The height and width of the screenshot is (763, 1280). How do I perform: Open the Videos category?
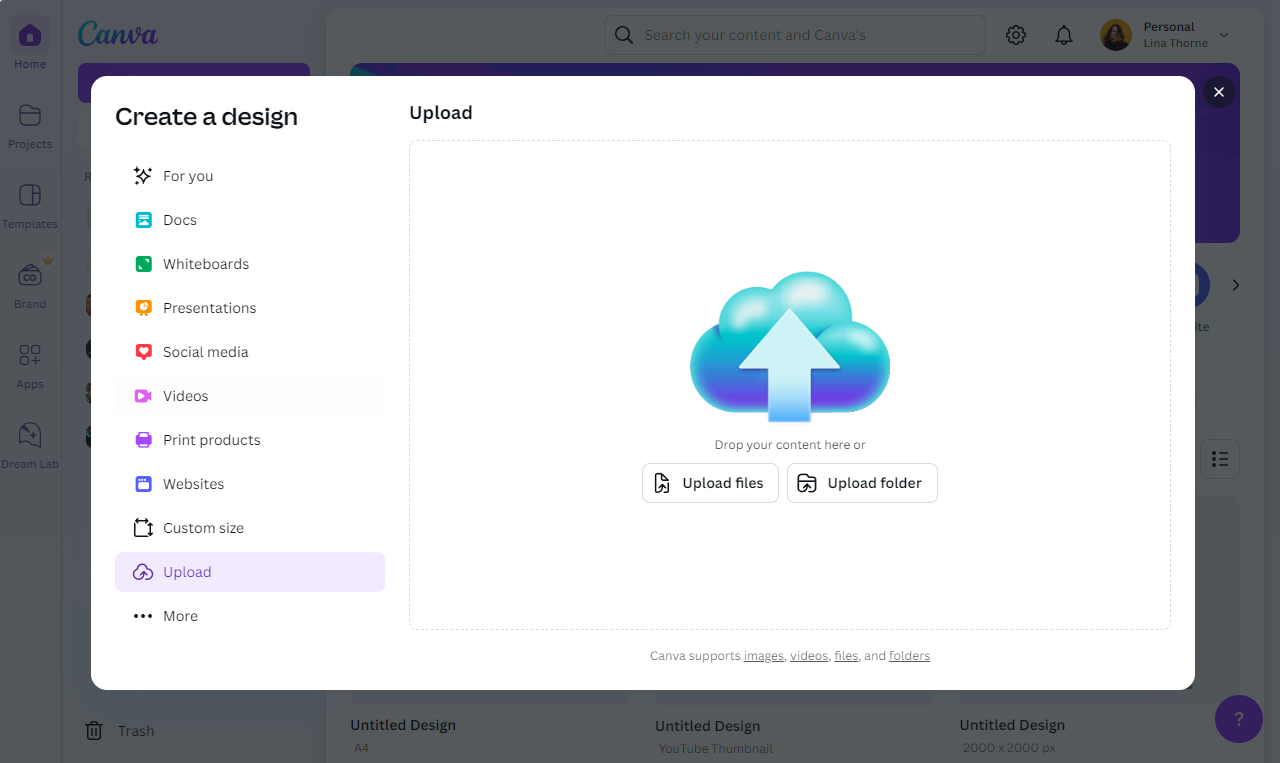click(x=249, y=396)
